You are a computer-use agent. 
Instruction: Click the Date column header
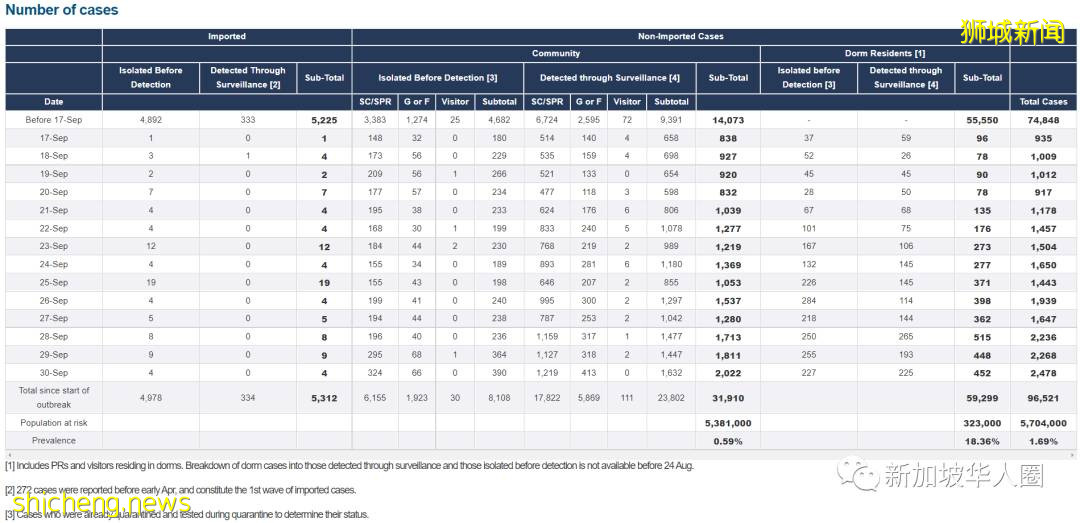click(x=54, y=102)
